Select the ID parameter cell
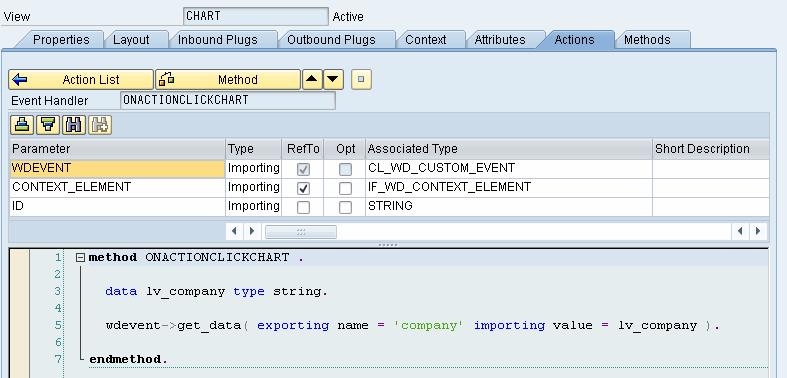787x378 pixels. click(x=117, y=206)
